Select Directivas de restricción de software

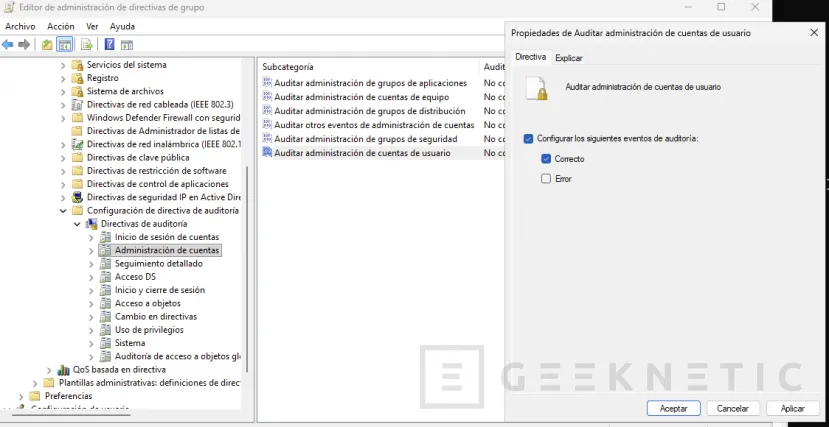(x=156, y=171)
